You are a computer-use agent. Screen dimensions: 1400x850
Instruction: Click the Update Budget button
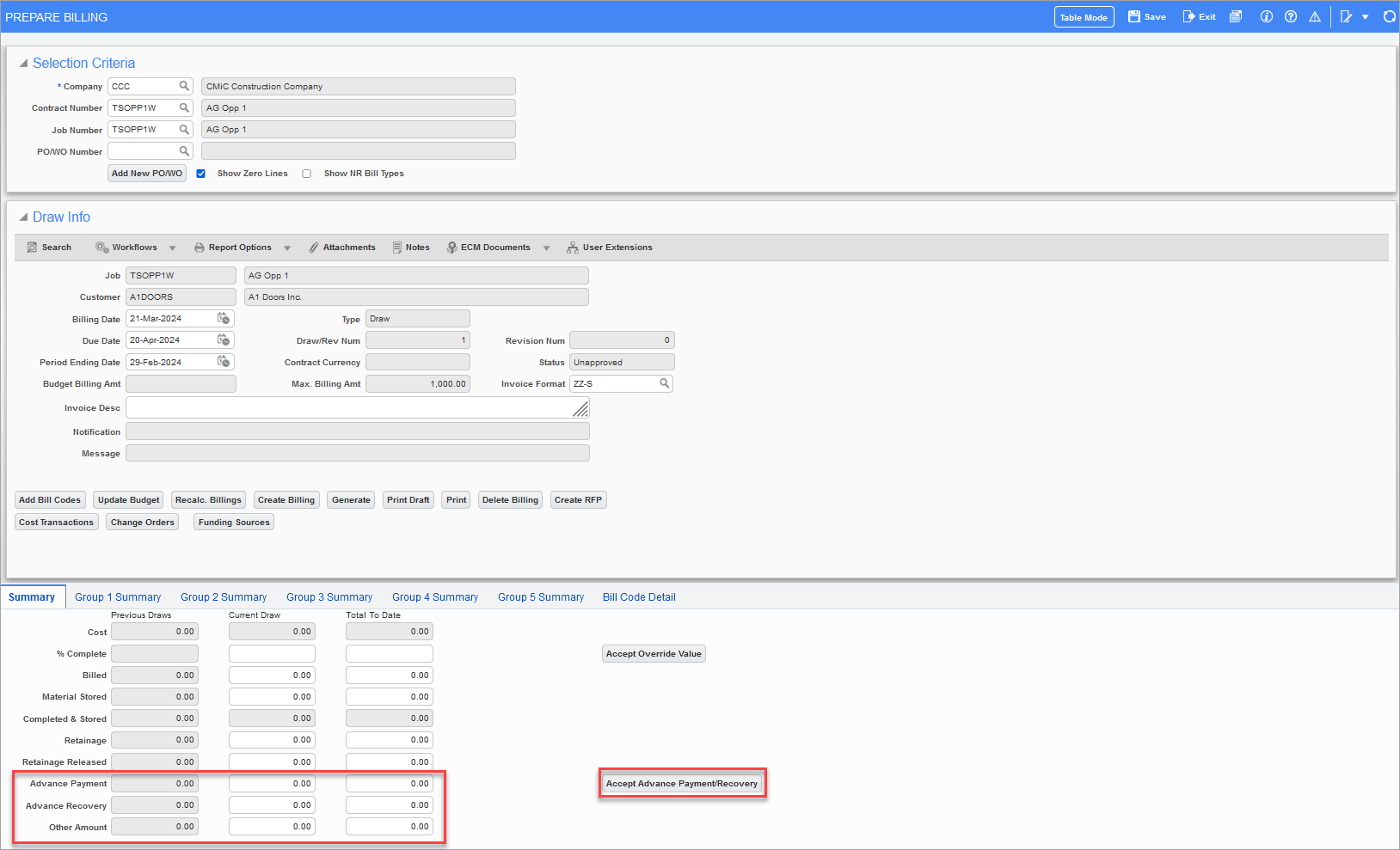(x=129, y=500)
